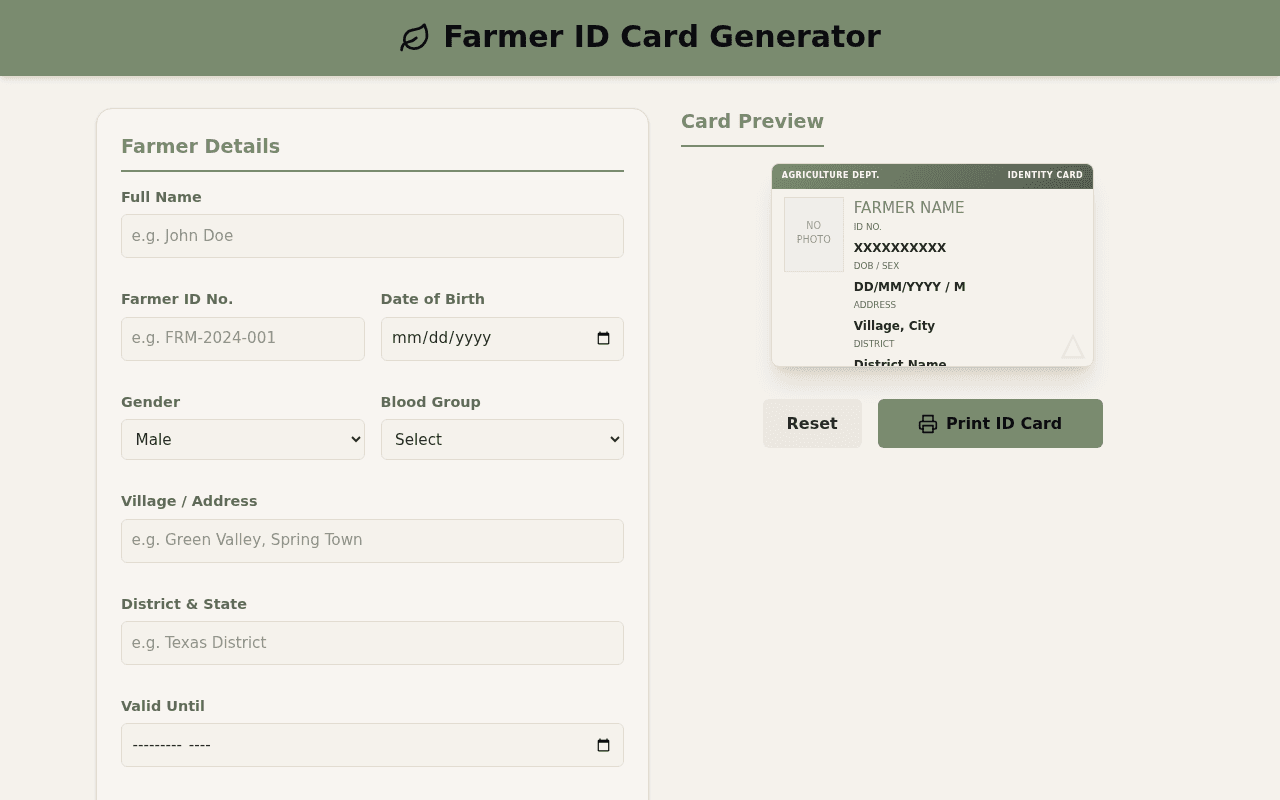Screen dimensions: 1280x800
Task: Click DD/MM/YYYY / M text on card
Action: point(910,287)
